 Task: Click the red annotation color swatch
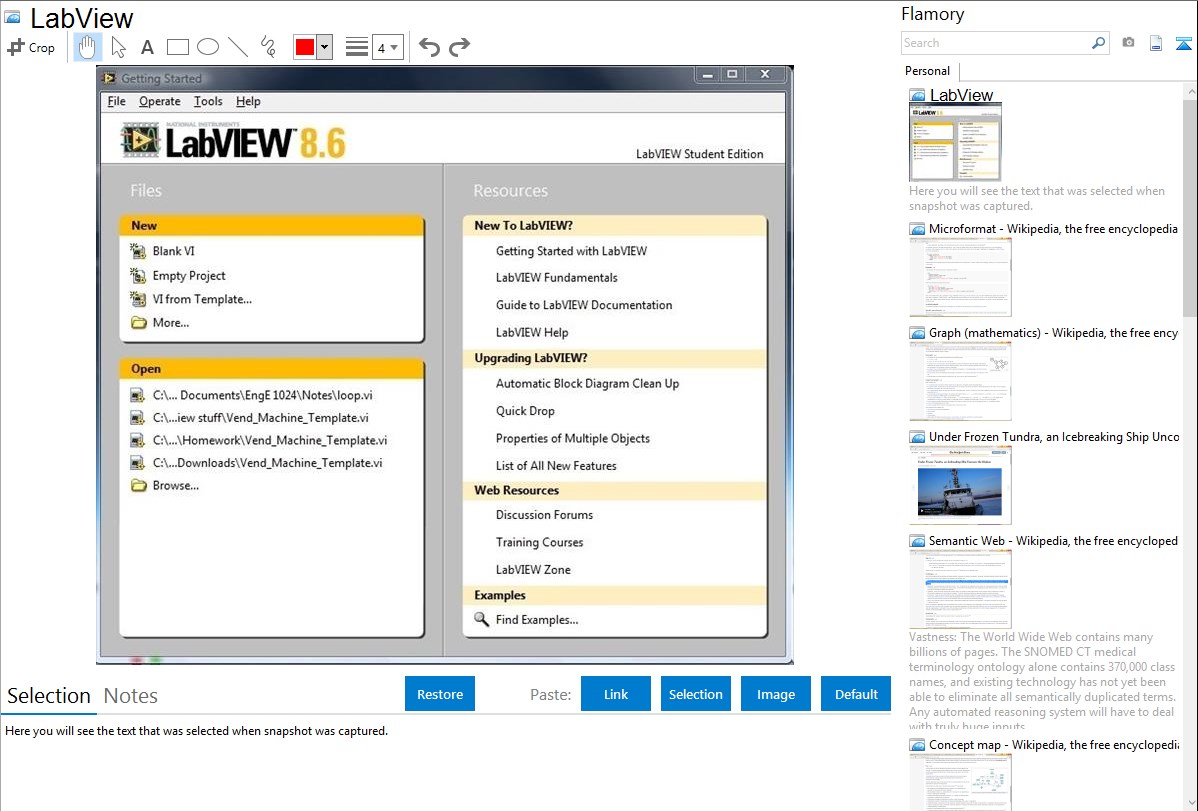point(305,47)
